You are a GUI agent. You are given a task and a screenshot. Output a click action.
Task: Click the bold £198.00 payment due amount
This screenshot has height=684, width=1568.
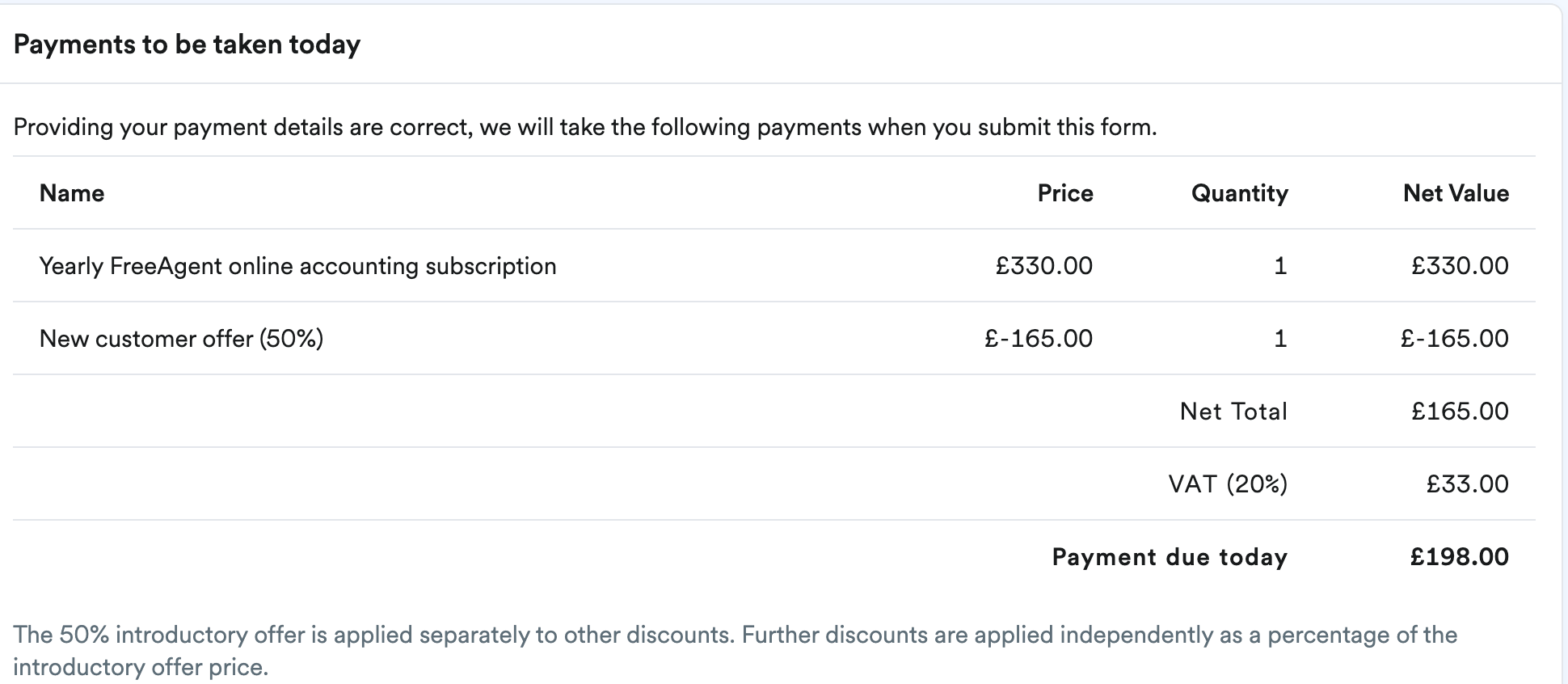point(1459,557)
